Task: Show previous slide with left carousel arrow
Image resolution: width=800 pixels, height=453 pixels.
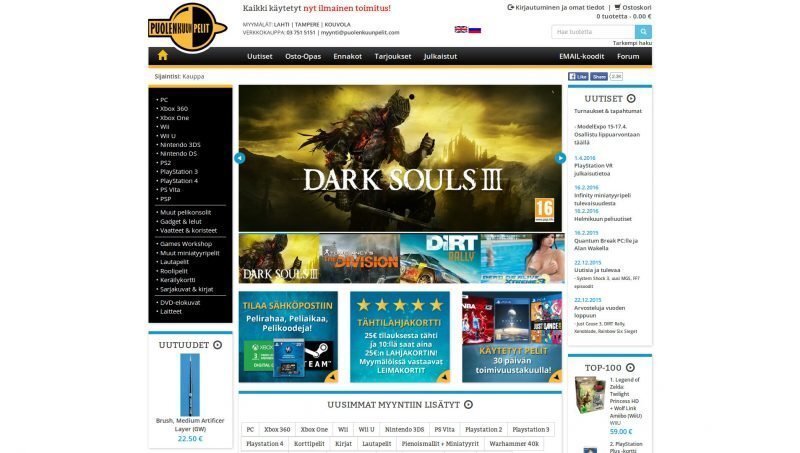Action: tap(240, 158)
